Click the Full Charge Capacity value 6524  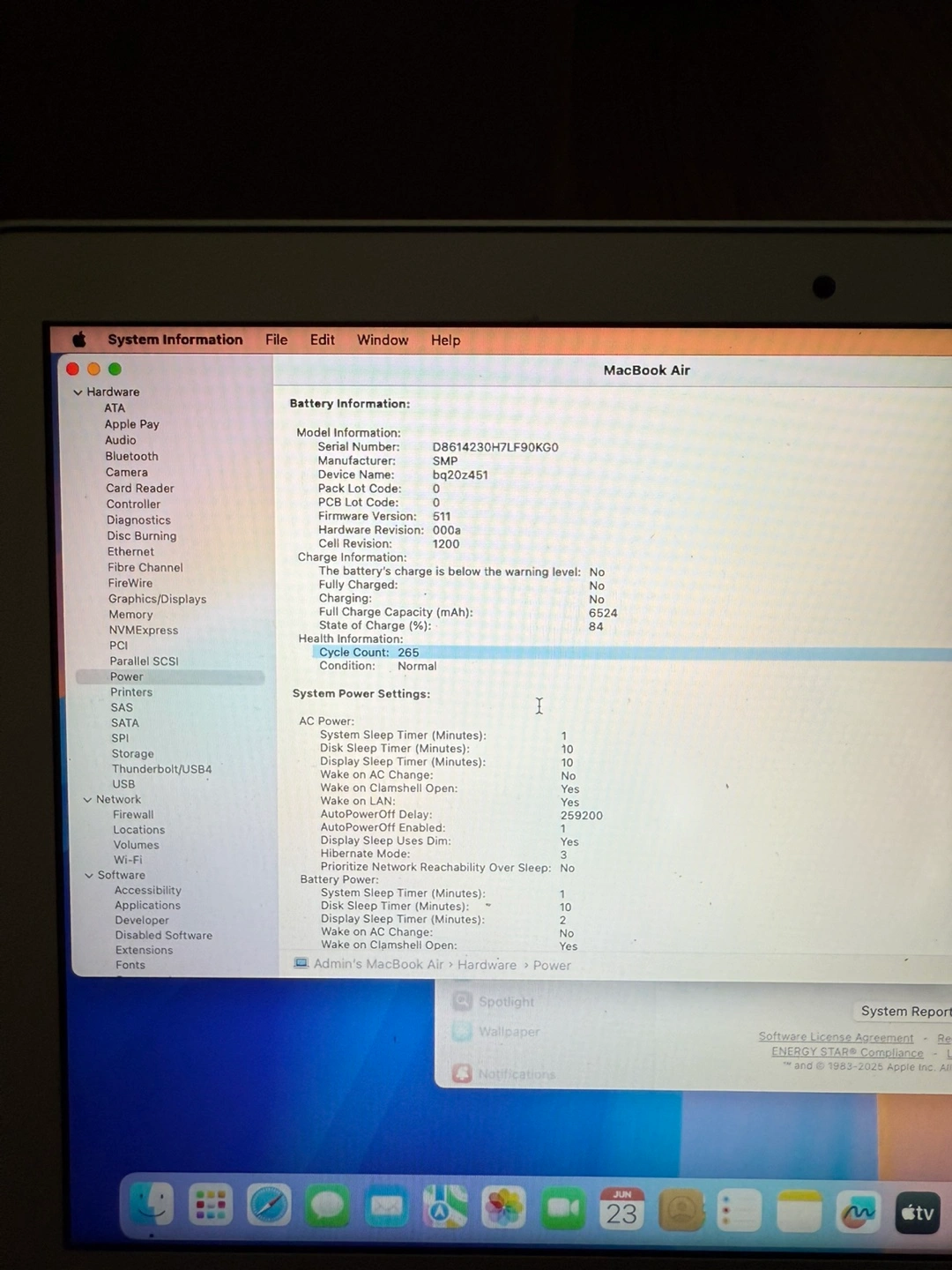[x=603, y=613]
